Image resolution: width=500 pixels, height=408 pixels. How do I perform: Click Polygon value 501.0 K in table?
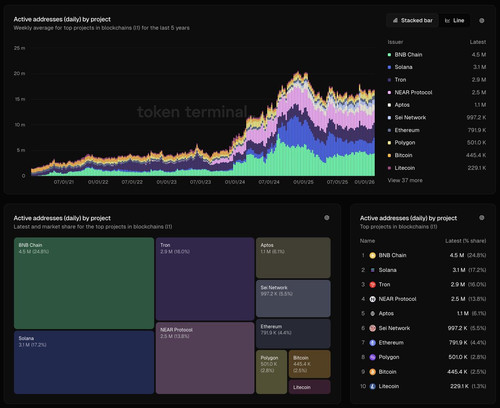[x=458, y=357]
